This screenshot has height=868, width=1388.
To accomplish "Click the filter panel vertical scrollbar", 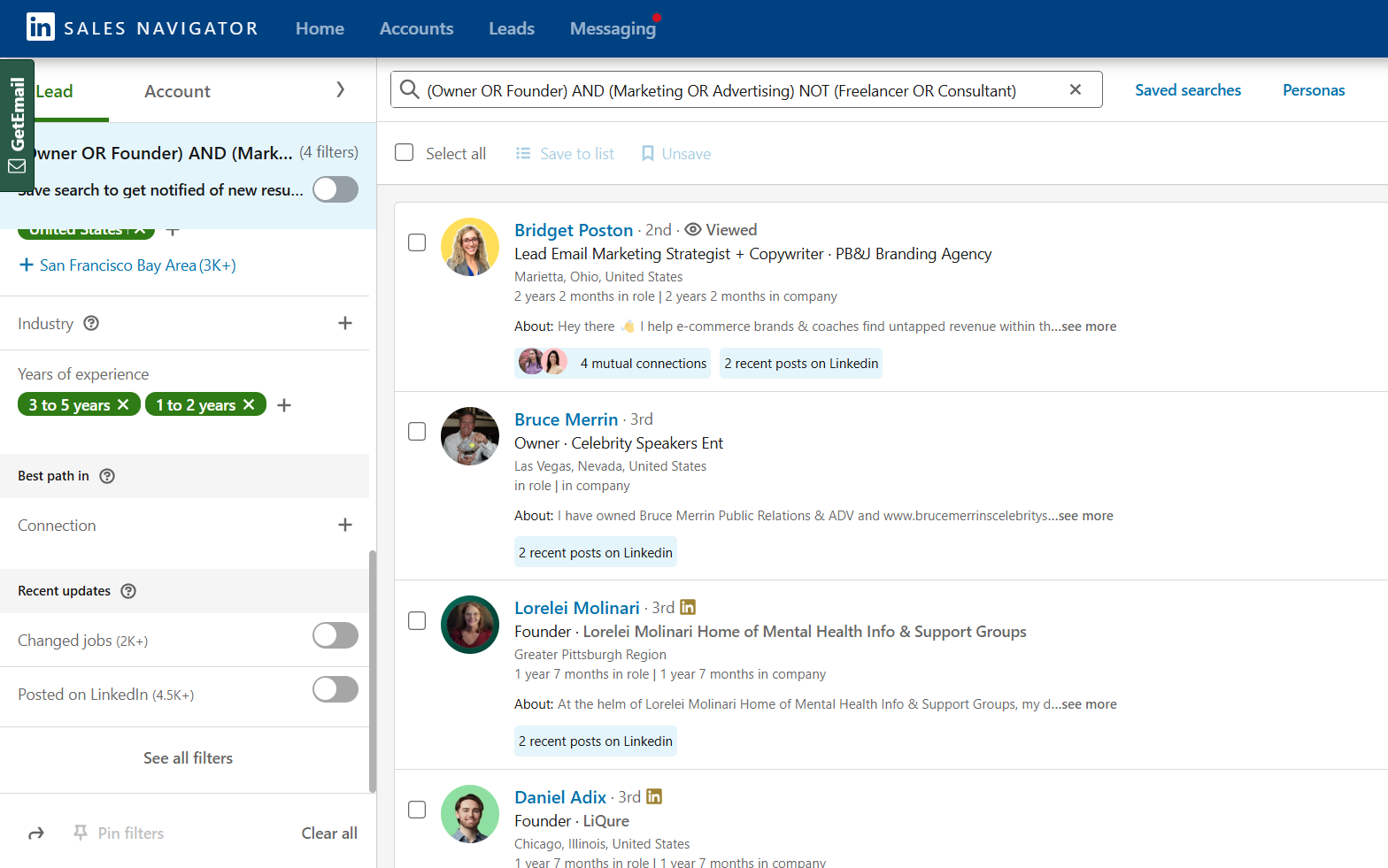I will [373, 671].
